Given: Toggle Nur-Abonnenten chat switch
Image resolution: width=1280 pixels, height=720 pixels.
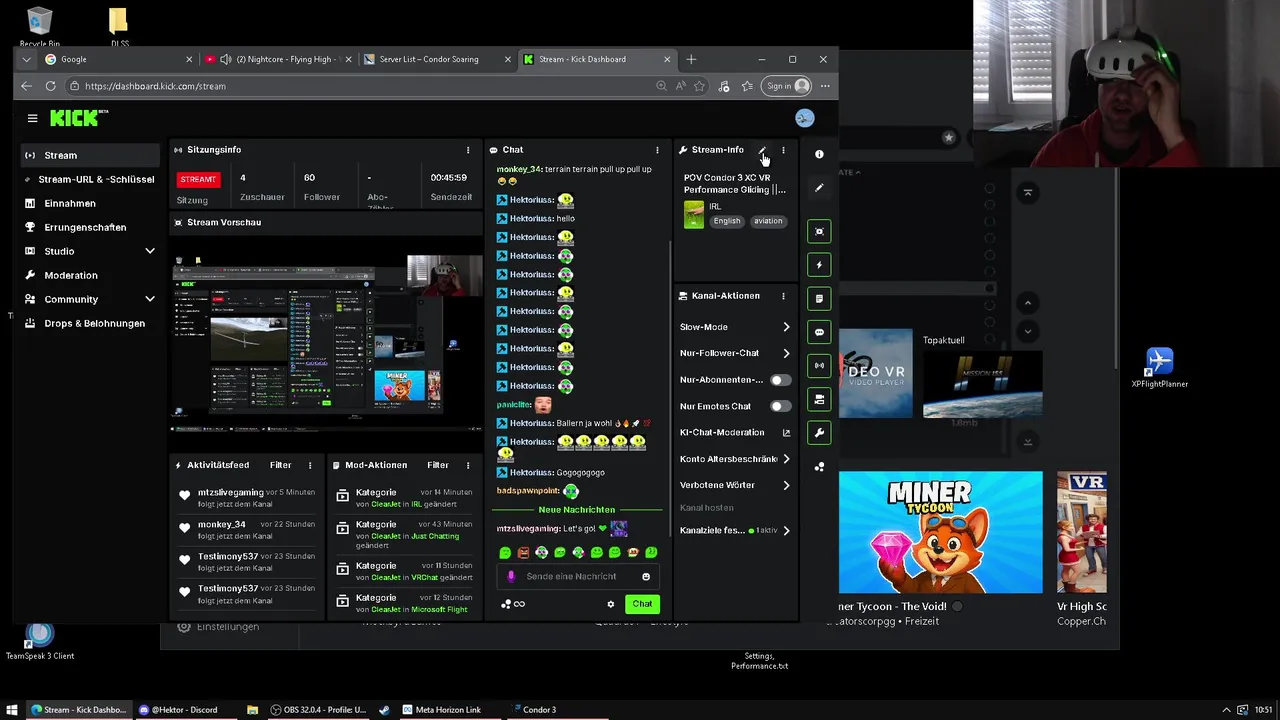Looking at the screenshot, I should point(779,380).
